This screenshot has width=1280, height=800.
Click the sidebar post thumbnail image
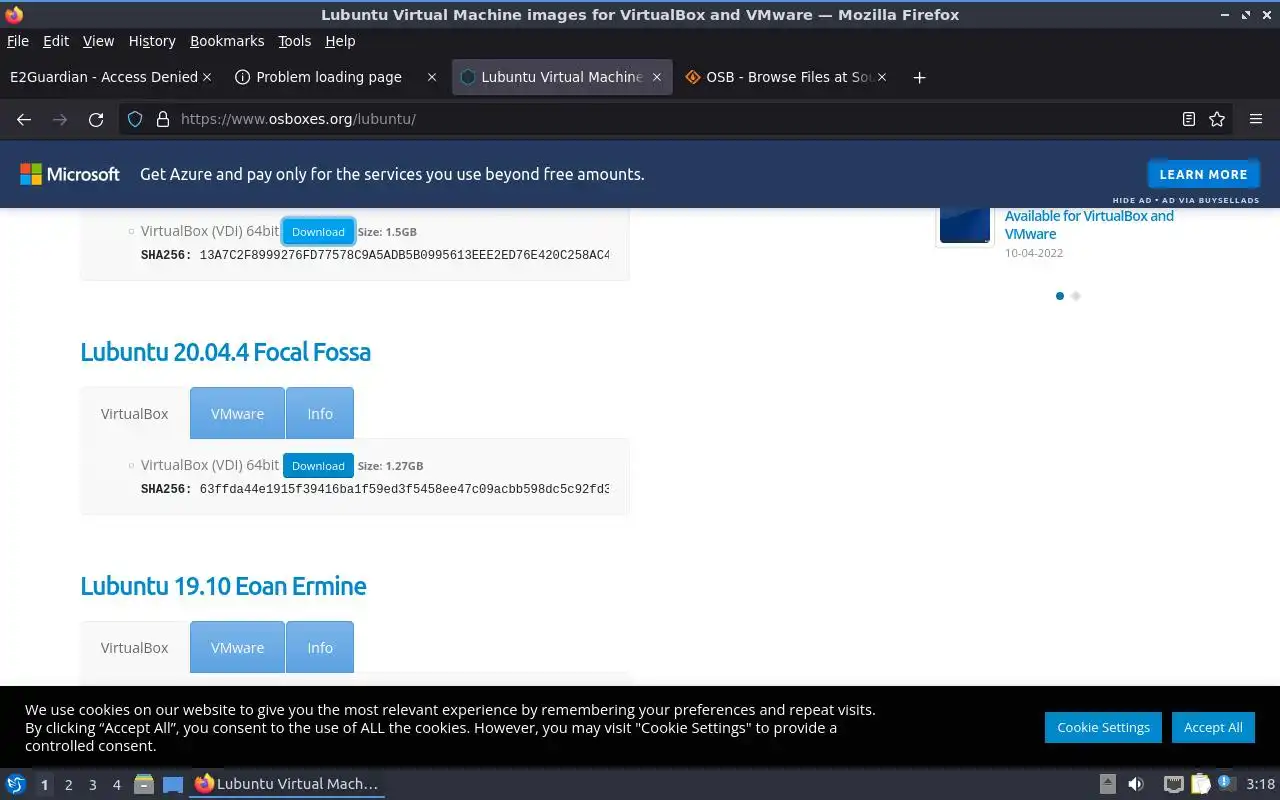tap(965, 225)
